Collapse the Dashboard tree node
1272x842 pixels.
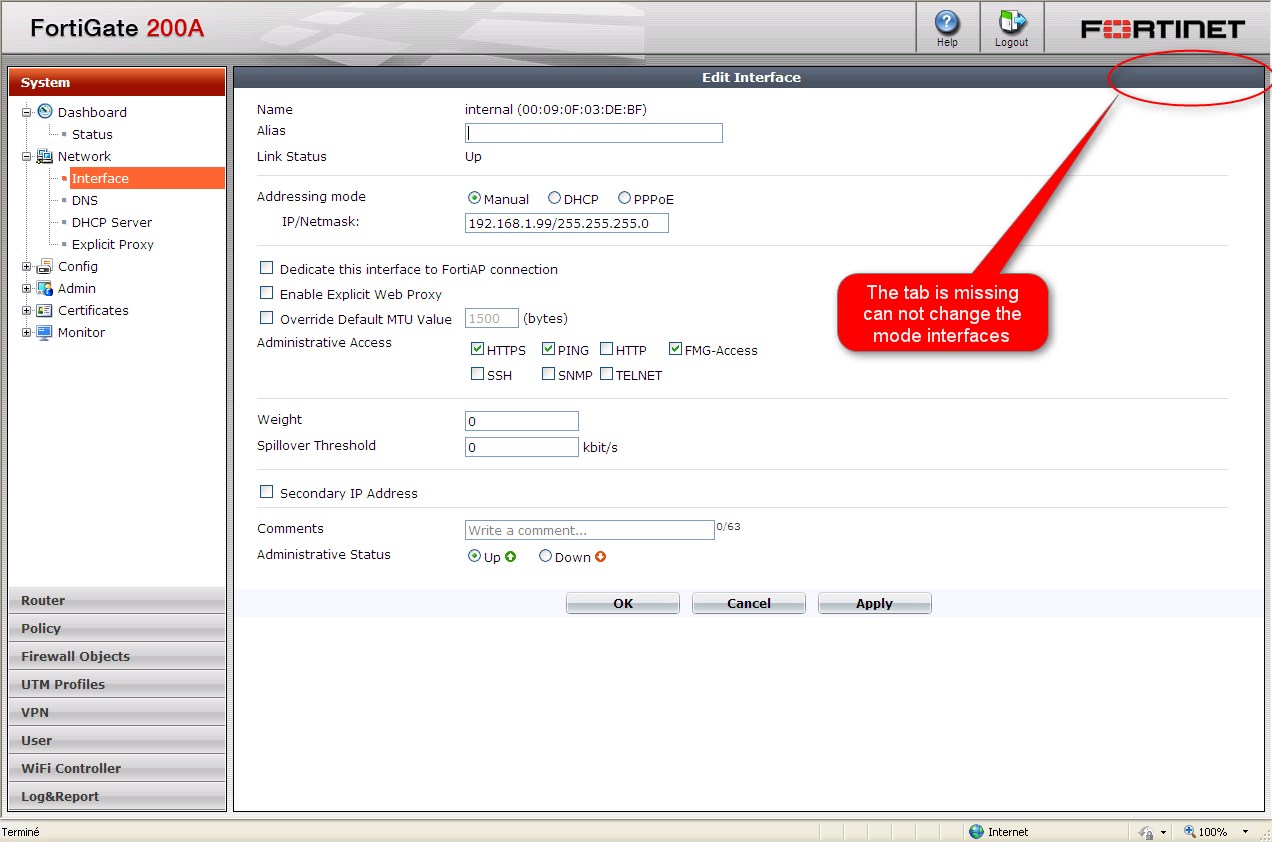pos(27,112)
